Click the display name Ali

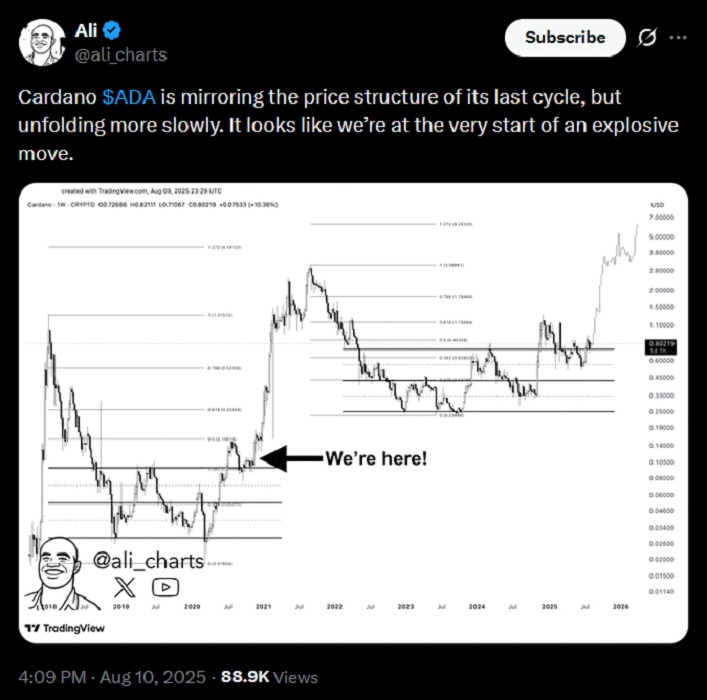click(x=86, y=30)
